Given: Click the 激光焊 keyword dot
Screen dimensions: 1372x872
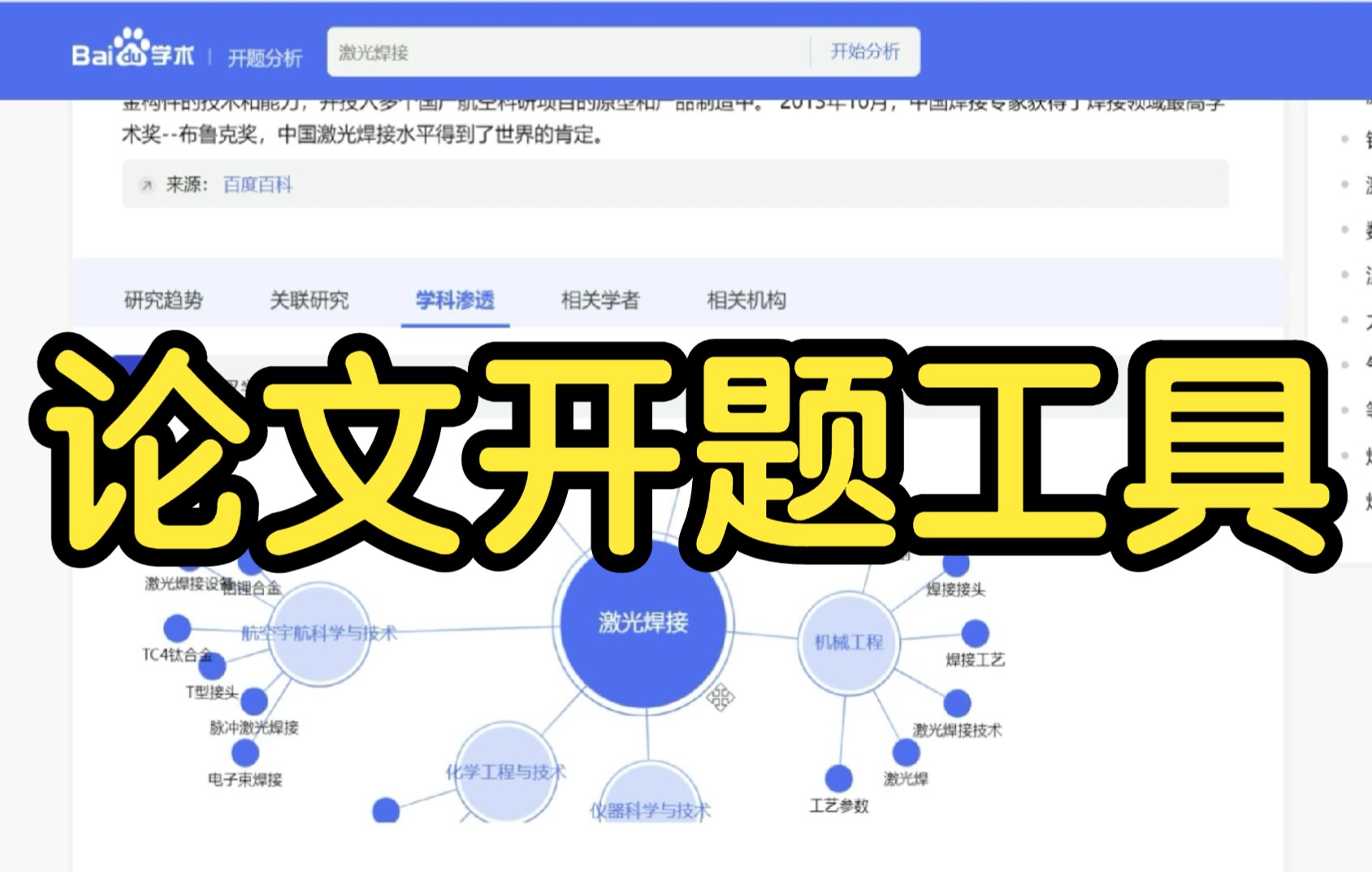Looking at the screenshot, I should (x=906, y=752).
